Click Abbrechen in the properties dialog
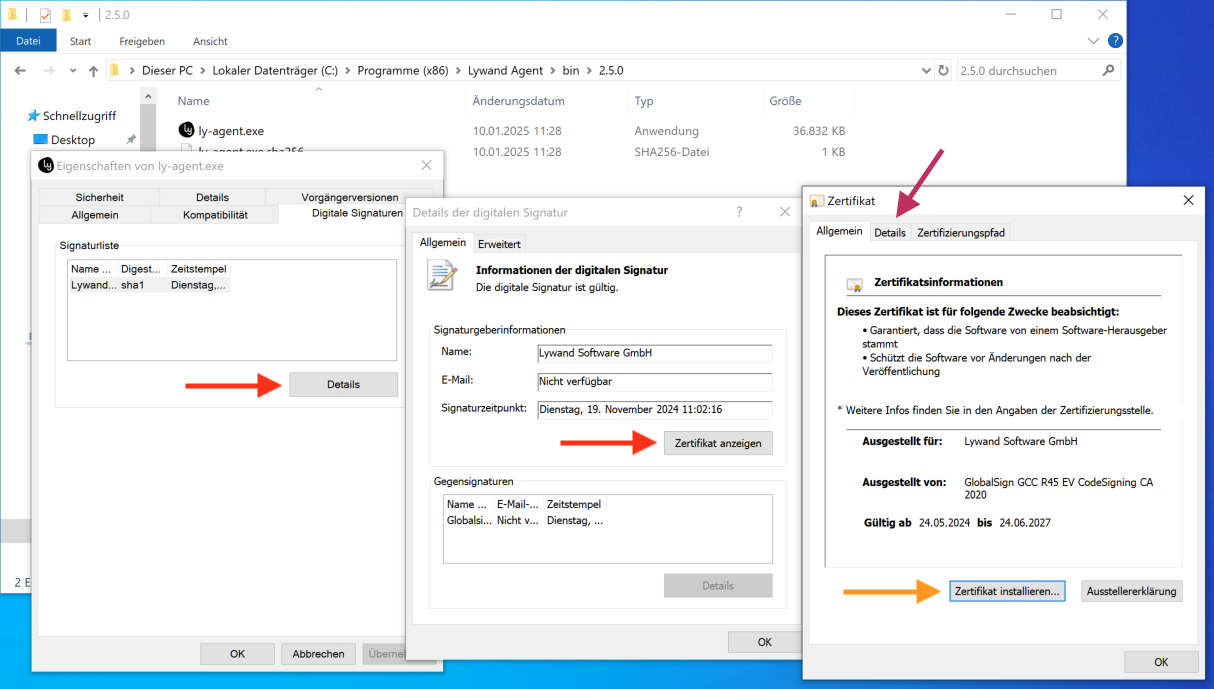The image size is (1214, 689). [318, 654]
